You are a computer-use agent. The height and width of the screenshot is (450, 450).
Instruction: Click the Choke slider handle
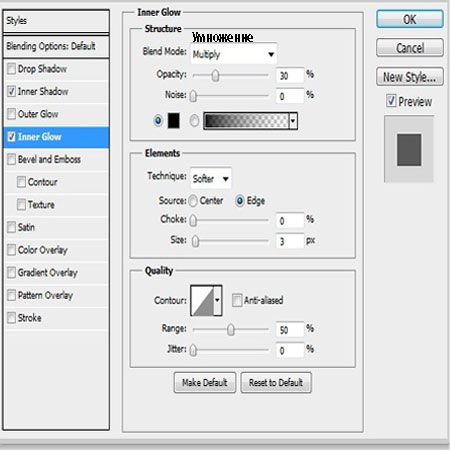(x=193, y=221)
